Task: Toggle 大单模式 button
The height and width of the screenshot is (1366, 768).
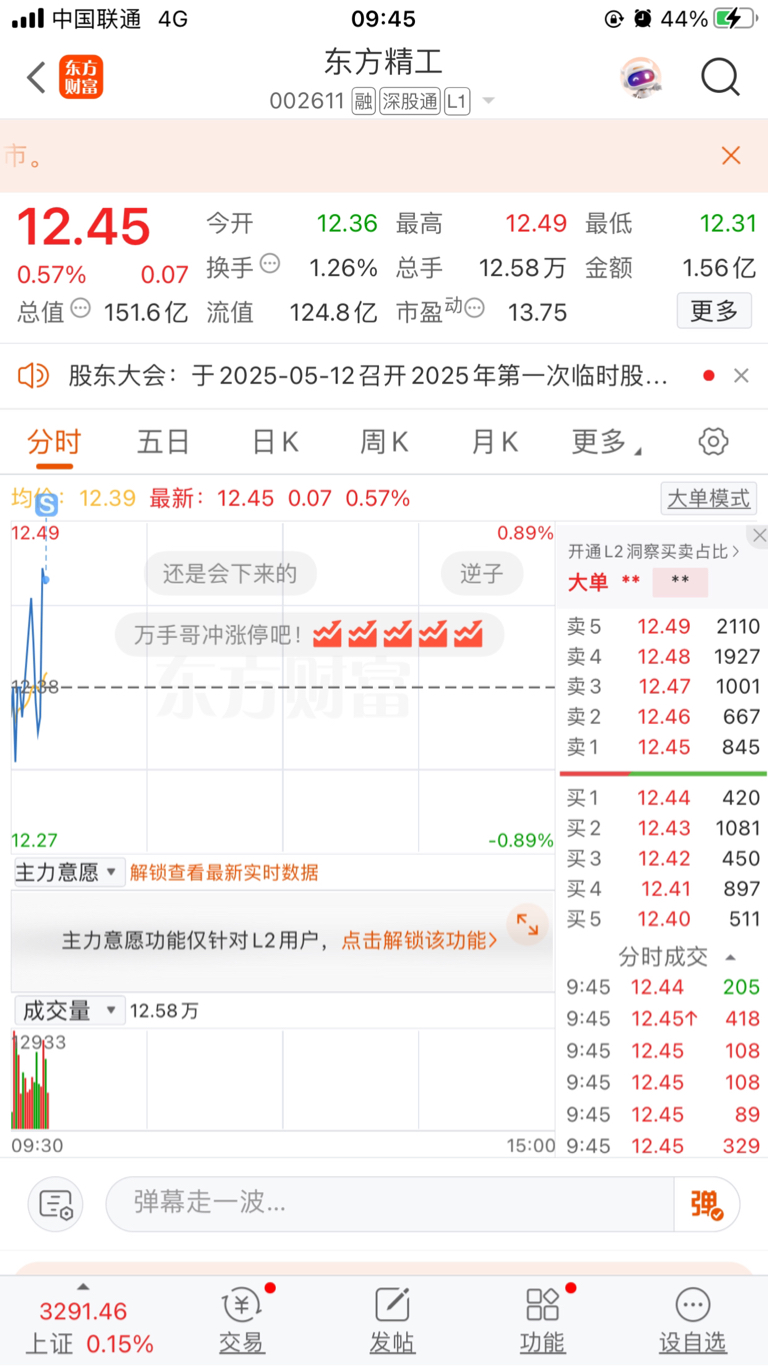Action: pos(708,498)
